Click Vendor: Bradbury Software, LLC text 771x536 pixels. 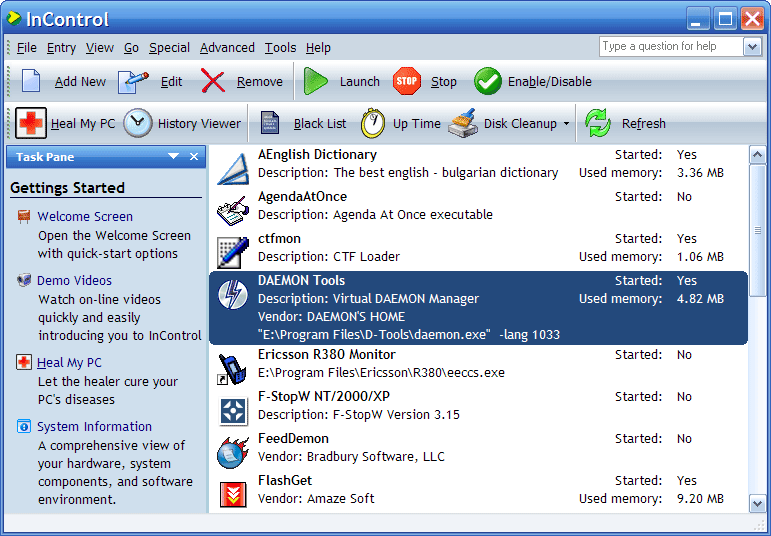(351, 457)
